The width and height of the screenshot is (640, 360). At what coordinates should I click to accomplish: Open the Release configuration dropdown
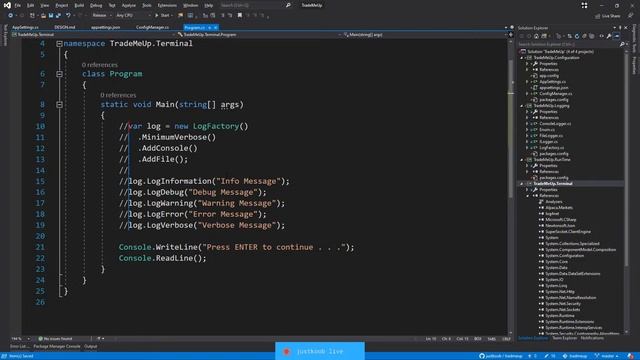click(x=102, y=16)
